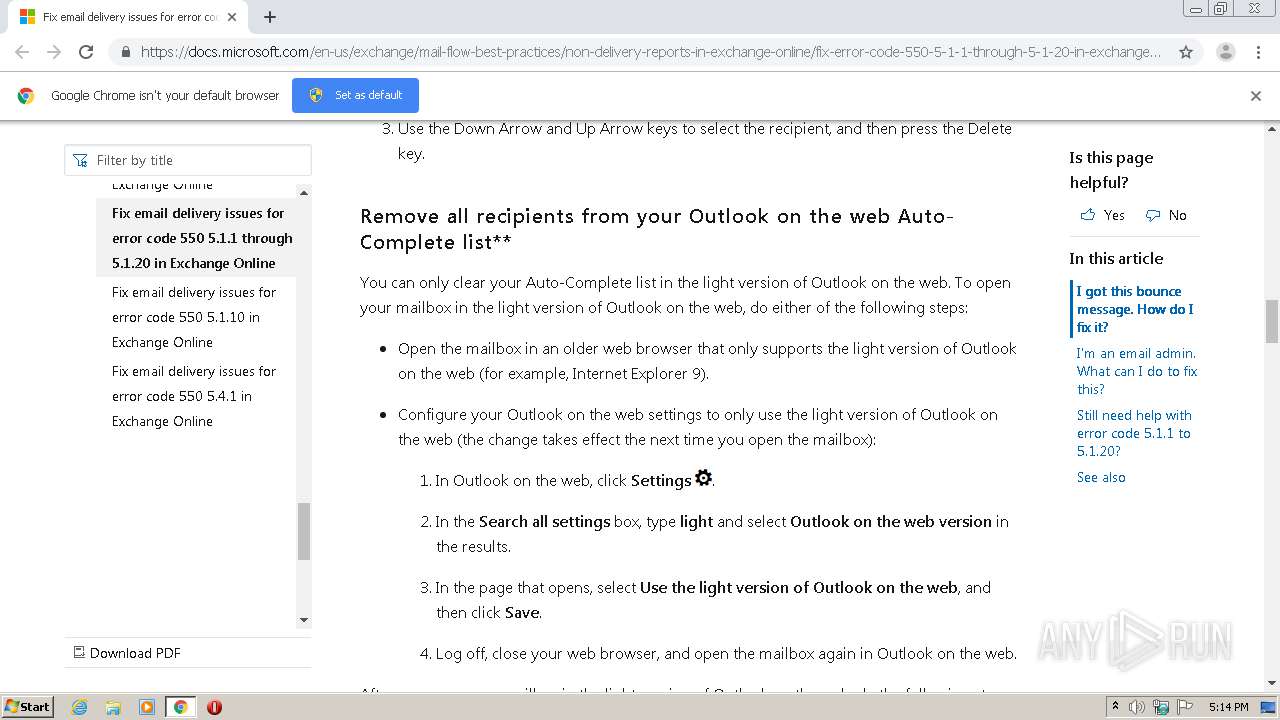Screen dimensions: 1280x720
Task: Click the address bar URL
Action: (650, 52)
